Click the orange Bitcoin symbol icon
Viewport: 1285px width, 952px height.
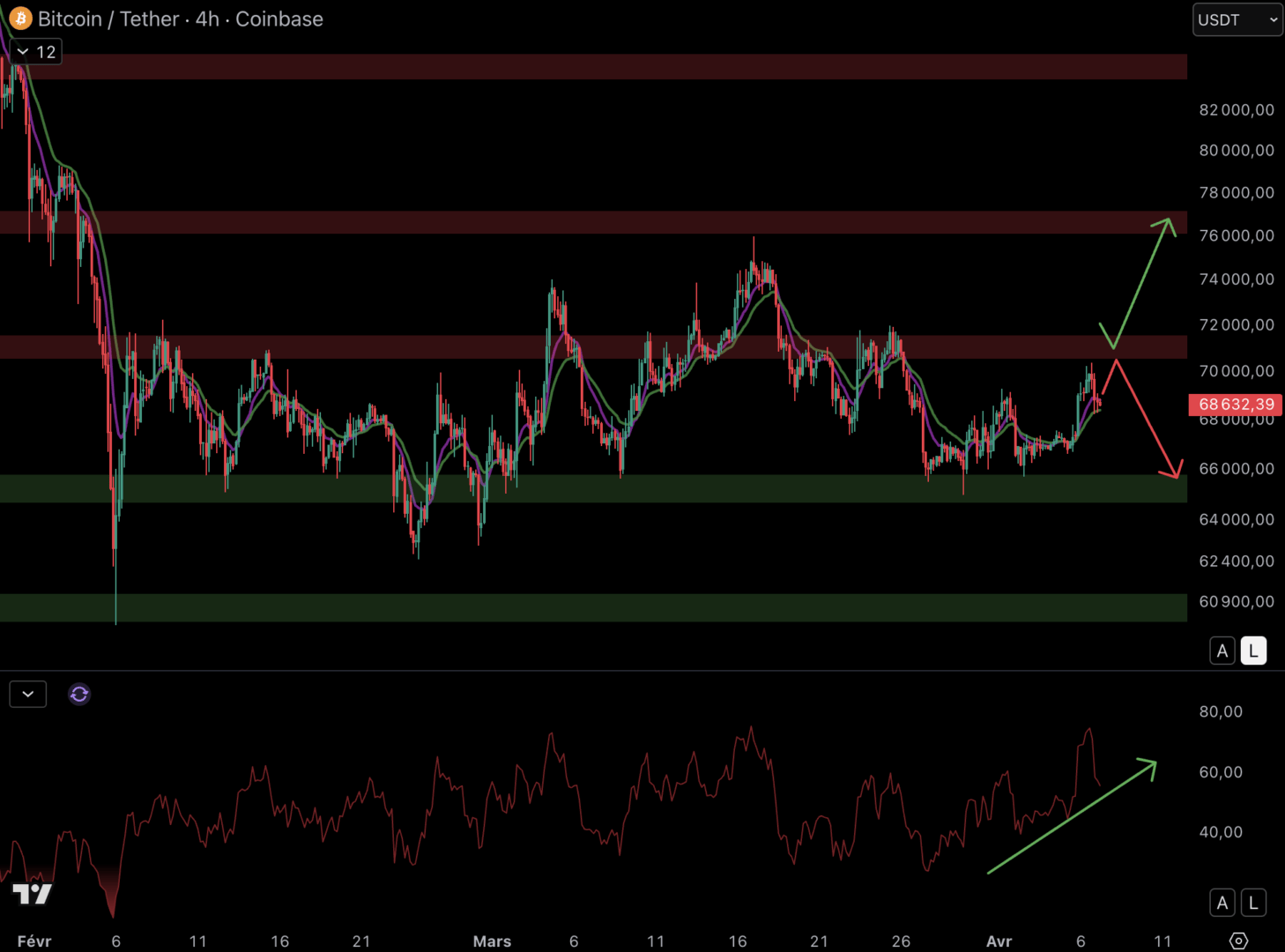(x=19, y=19)
